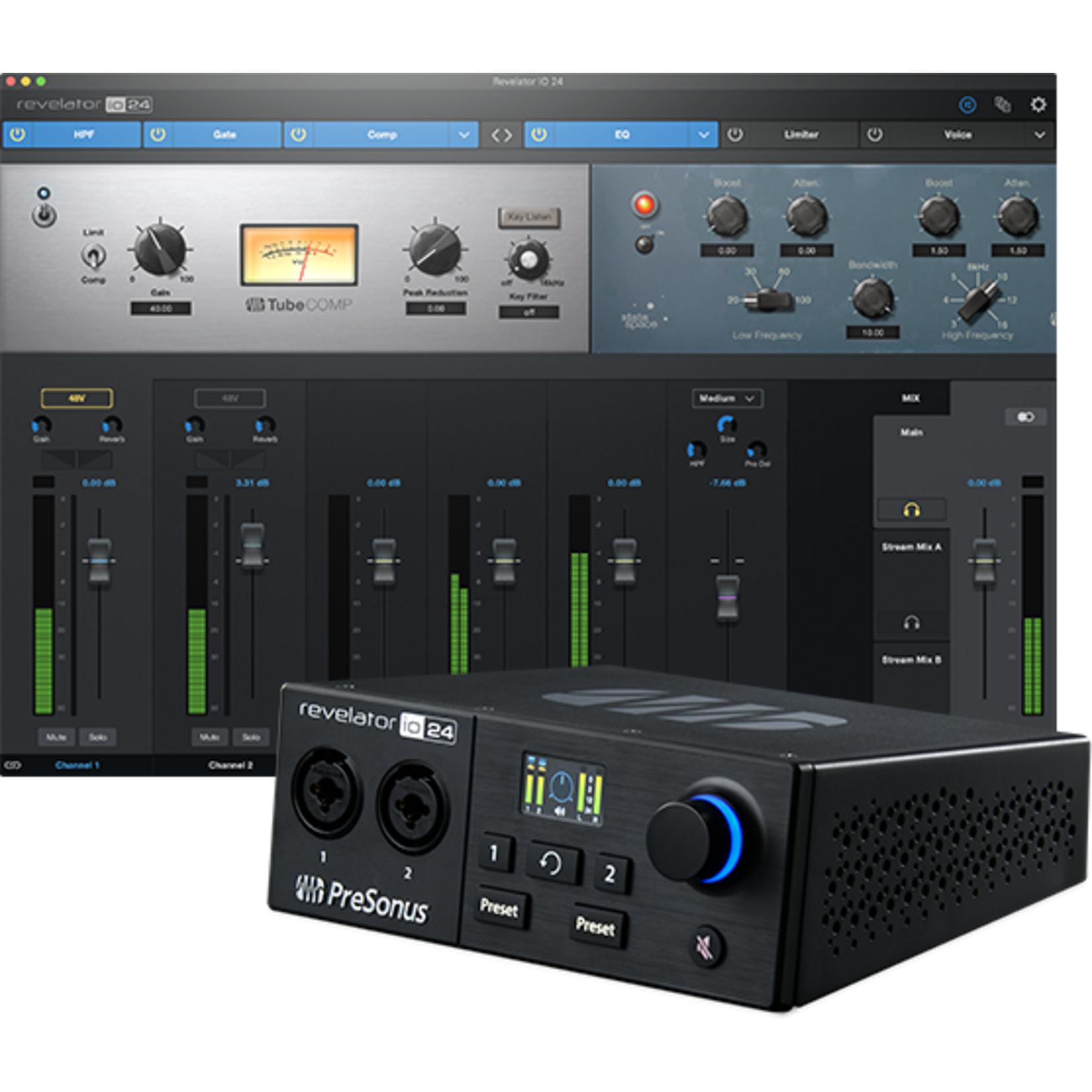Toggle the Gate power button
1092x1092 pixels.
[158, 135]
